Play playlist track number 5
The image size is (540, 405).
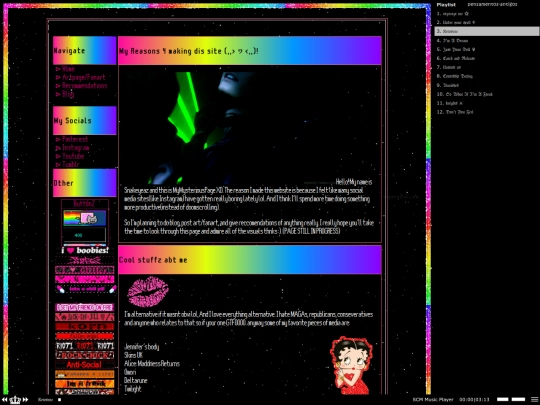[x=487, y=50]
